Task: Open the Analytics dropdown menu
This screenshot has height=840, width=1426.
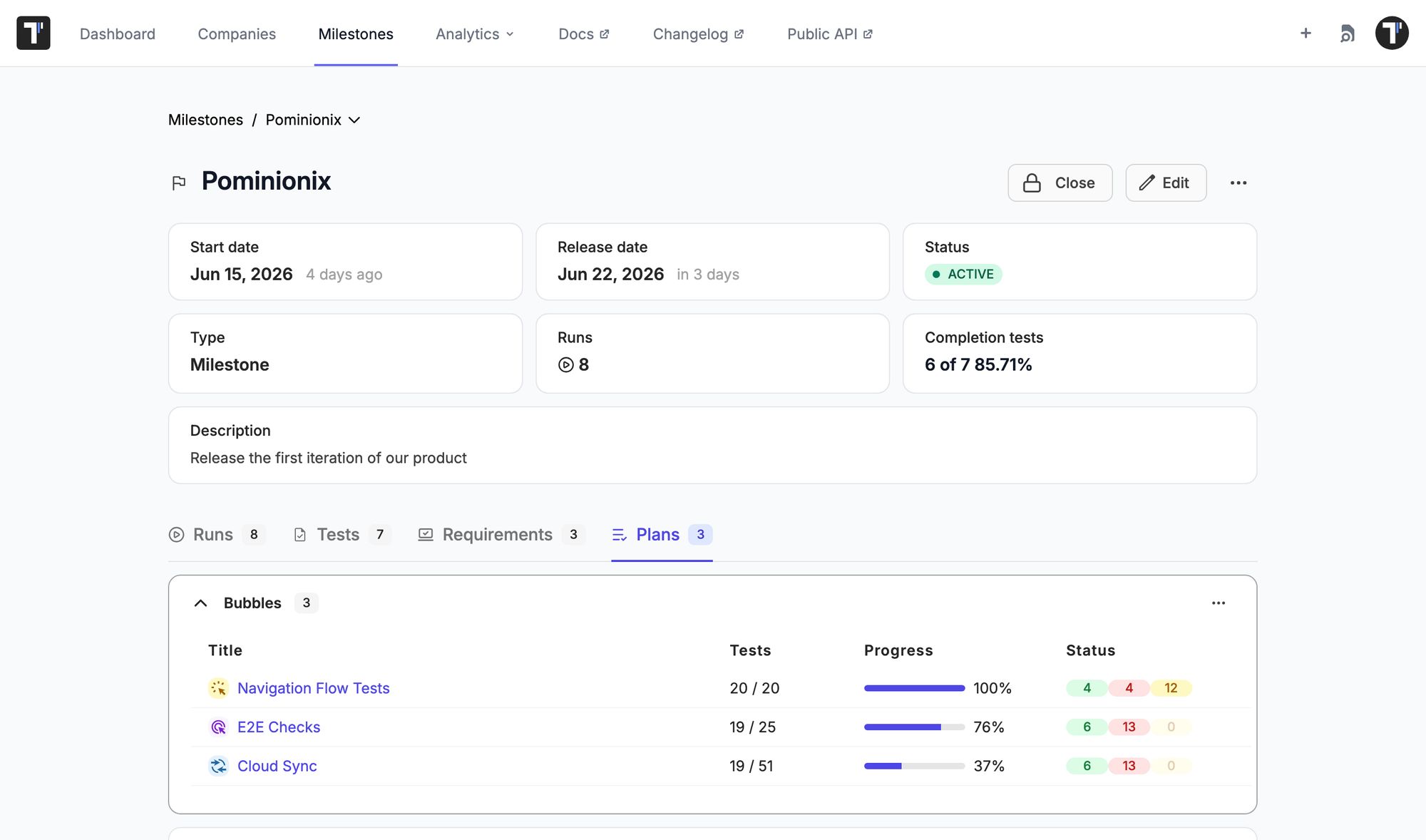Action: pos(475,34)
